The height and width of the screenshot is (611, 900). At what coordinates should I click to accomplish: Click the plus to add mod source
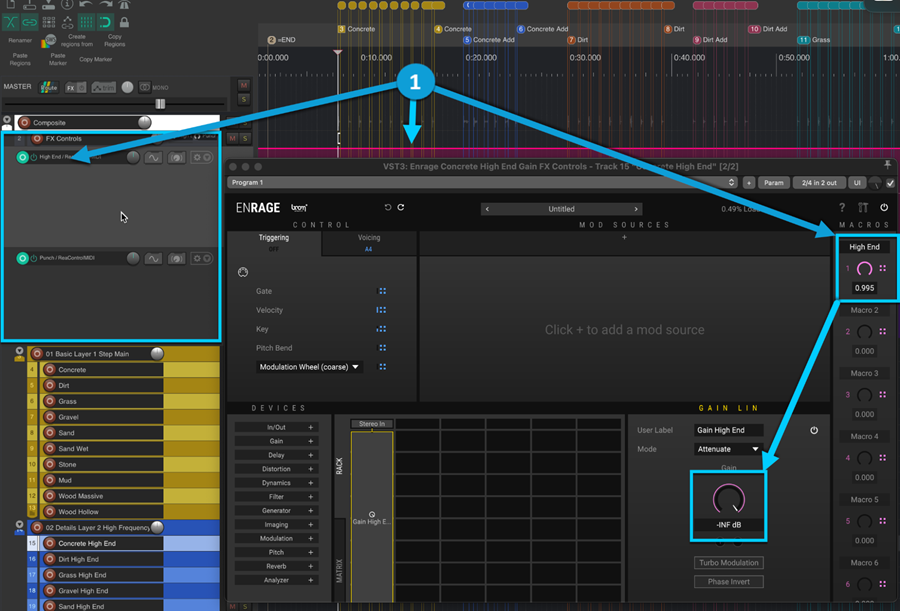coord(624,237)
